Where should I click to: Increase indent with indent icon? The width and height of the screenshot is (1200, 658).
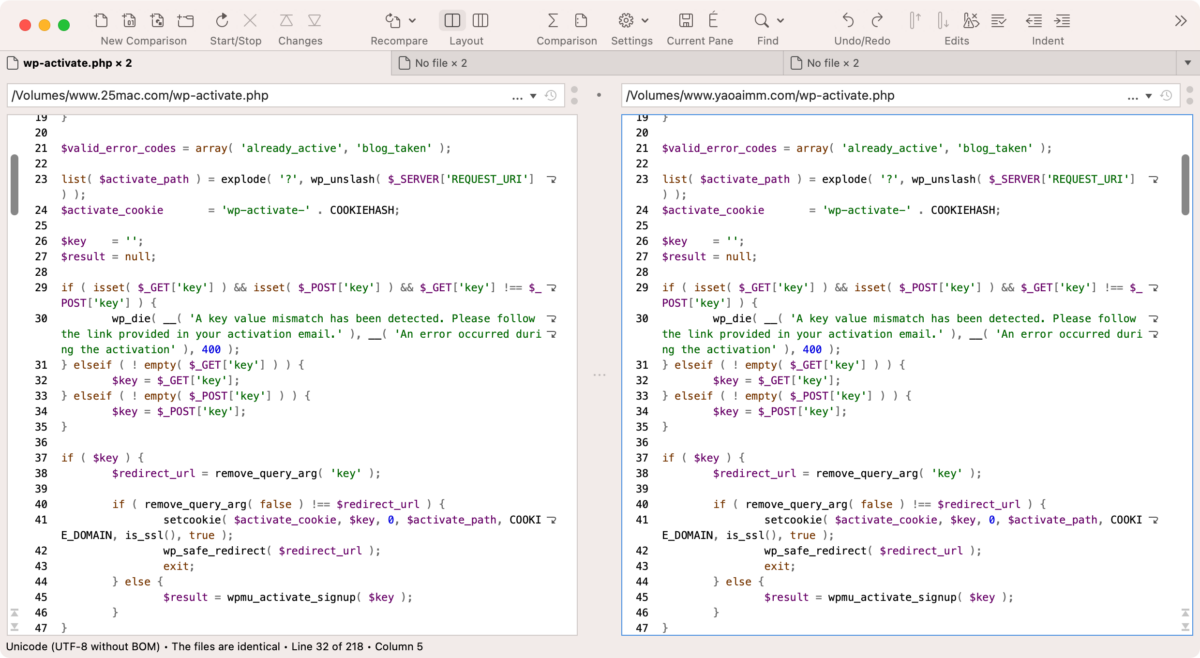(1062, 20)
